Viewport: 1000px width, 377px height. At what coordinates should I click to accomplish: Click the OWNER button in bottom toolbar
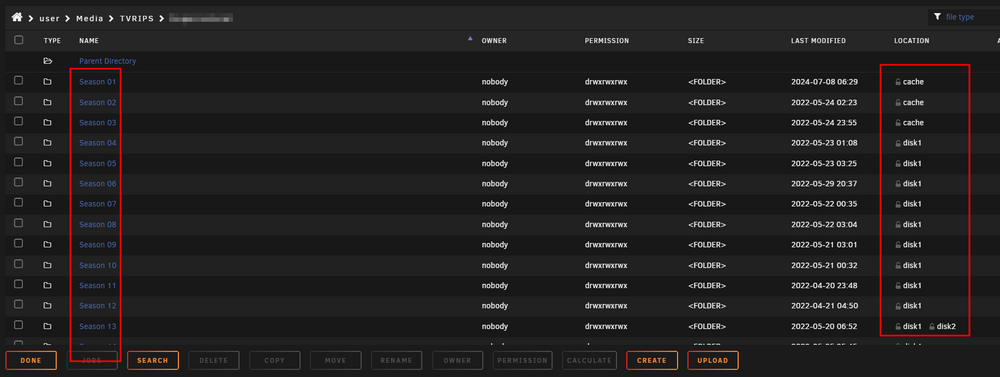pos(458,360)
